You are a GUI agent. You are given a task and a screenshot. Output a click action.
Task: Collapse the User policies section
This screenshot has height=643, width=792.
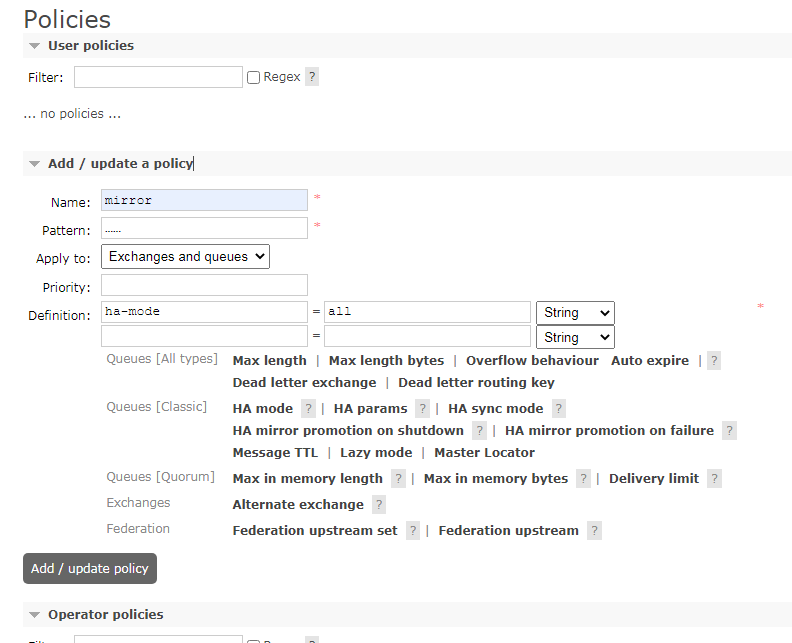[90, 45]
